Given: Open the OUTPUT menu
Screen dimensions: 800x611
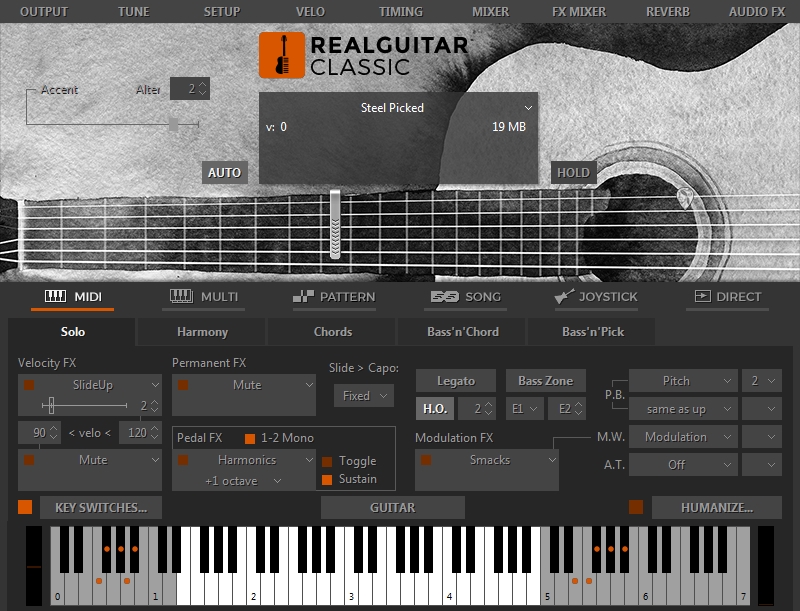Looking at the screenshot, I should pyautogui.click(x=44, y=11).
